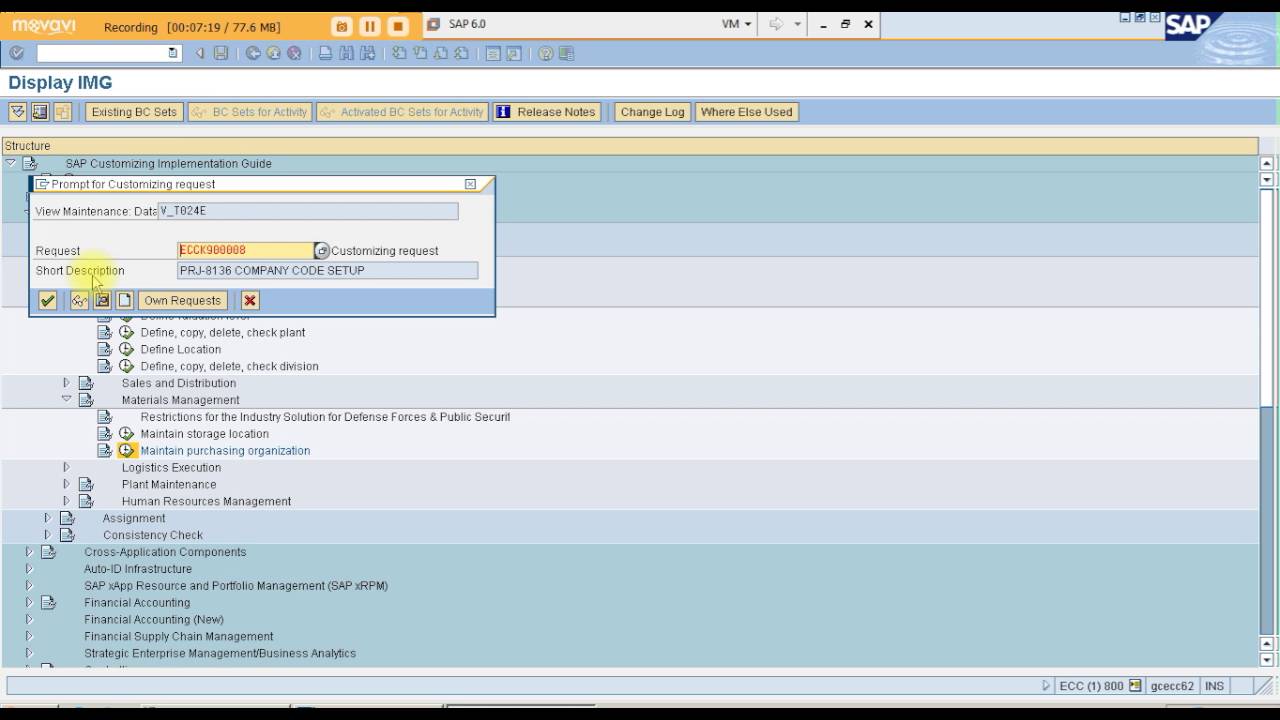The width and height of the screenshot is (1280, 720).
Task: Expand the Consistency Check node
Action: pos(47,535)
